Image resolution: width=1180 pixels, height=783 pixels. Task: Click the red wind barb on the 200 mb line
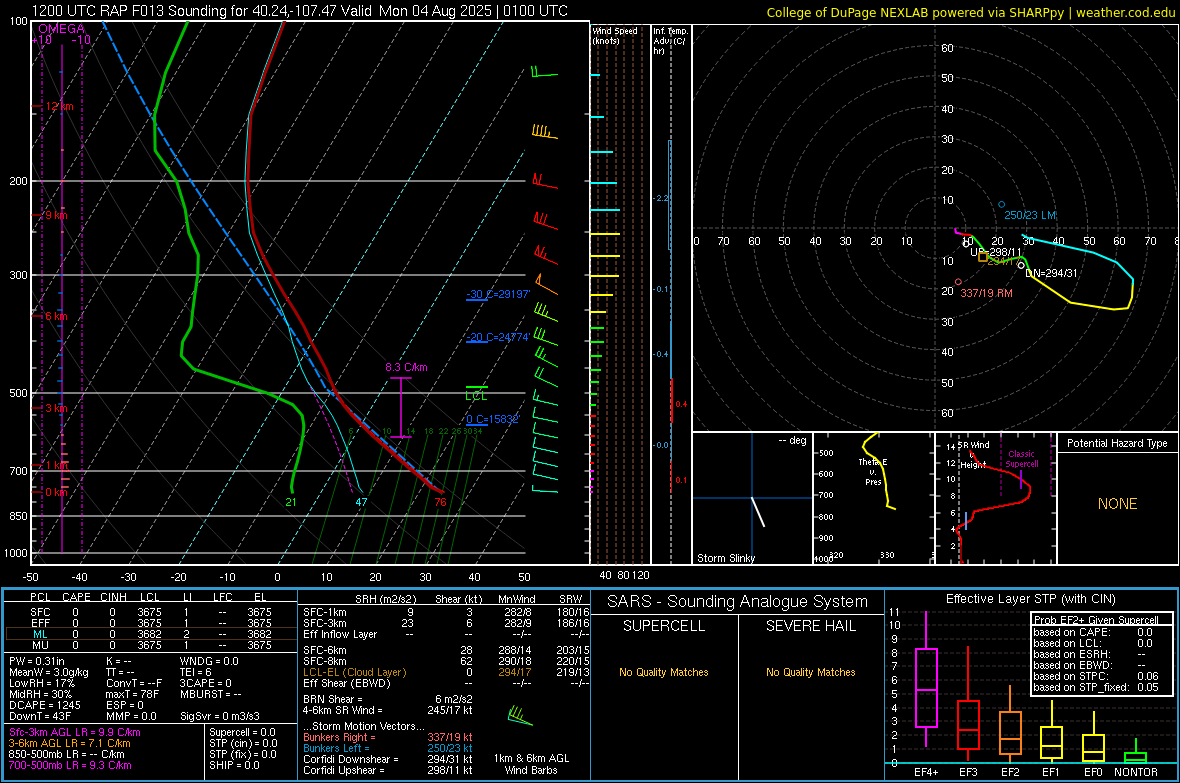point(544,181)
